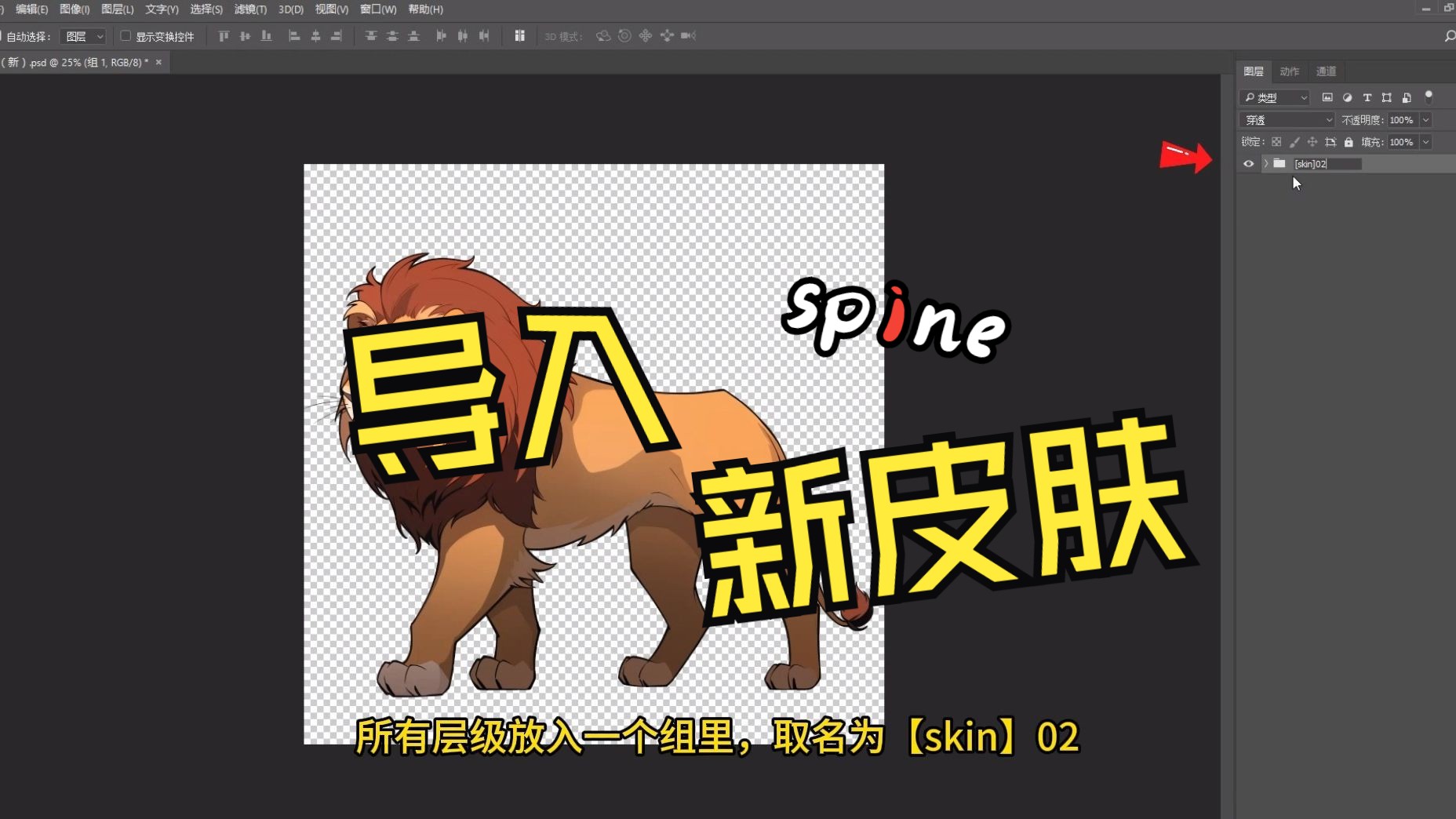This screenshot has height=819, width=1456.
Task: Enable lock transparent pixels in the Layers panel
Action: tap(1276, 143)
